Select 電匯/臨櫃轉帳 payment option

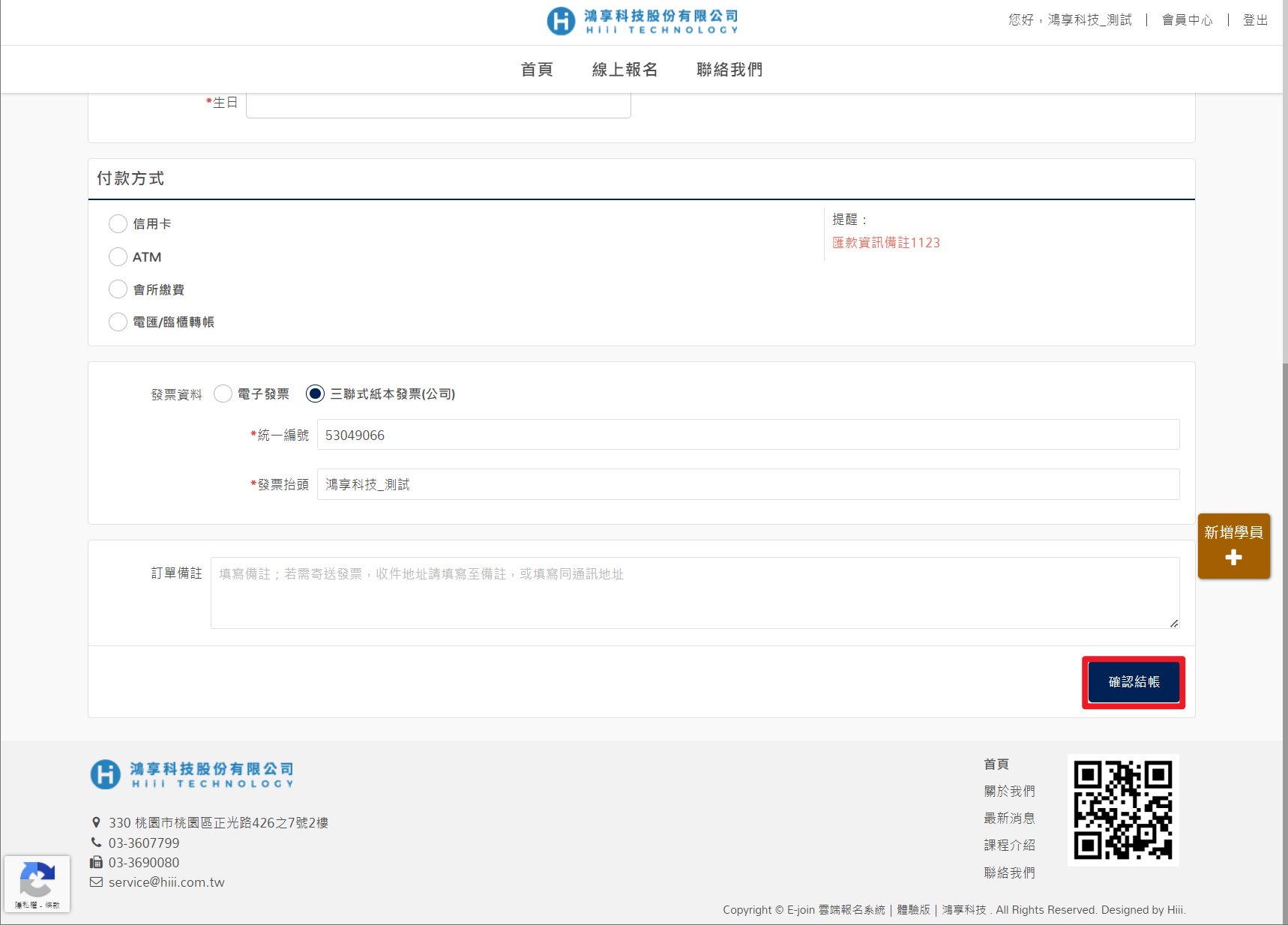click(x=118, y=322)
